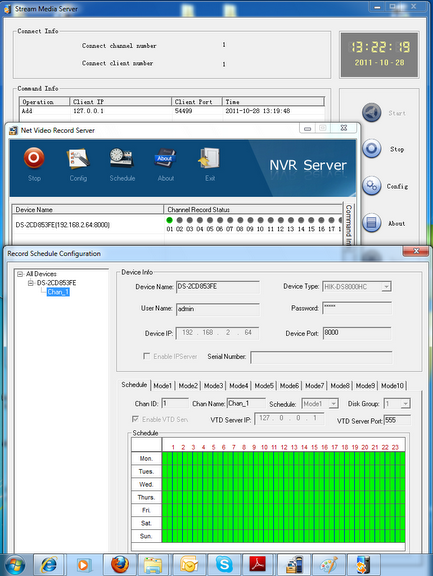Image resolution: width=433 pixels, height=576 pixels.
Task: Collapse DS-2CD853FE tree node
Action: coord(31,283)
